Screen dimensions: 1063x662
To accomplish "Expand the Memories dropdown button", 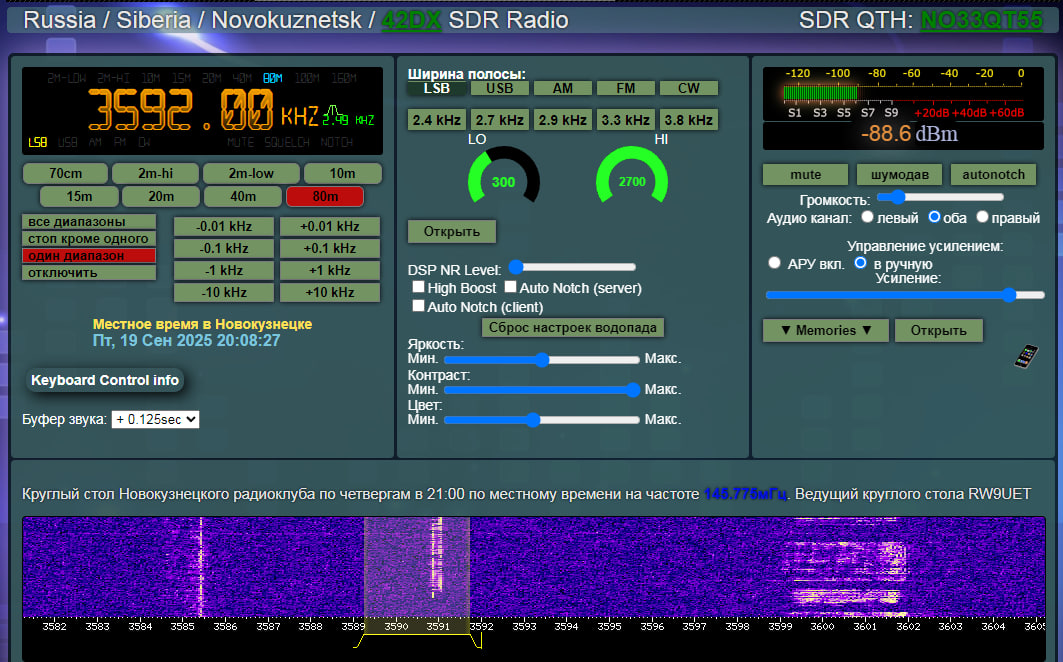I will 825,330.
